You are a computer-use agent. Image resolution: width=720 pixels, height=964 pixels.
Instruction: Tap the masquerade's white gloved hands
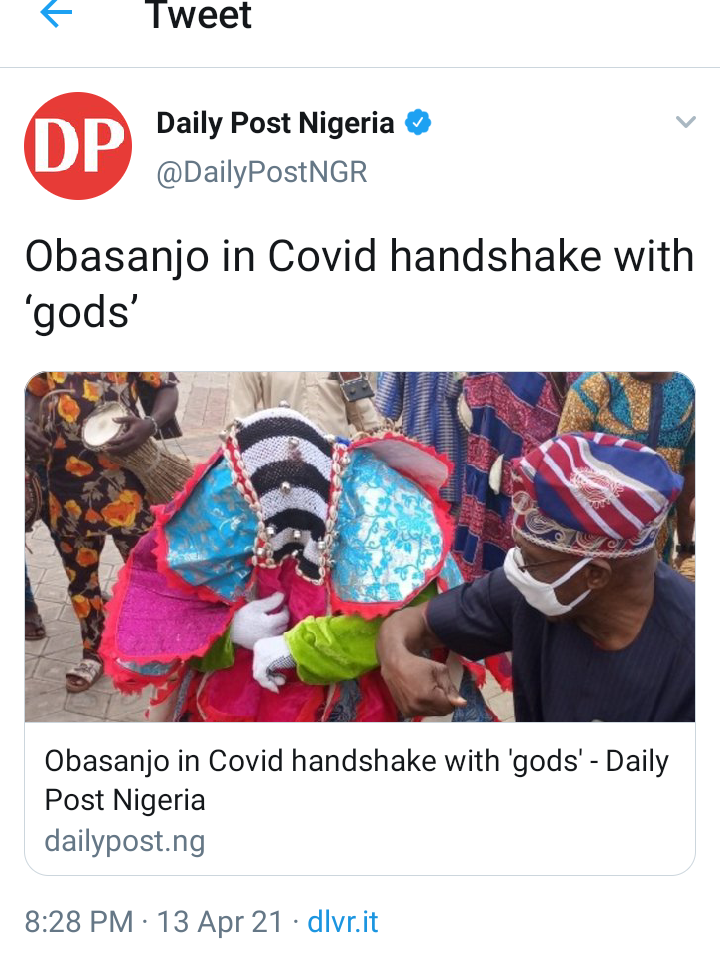[x=266, y=639]
